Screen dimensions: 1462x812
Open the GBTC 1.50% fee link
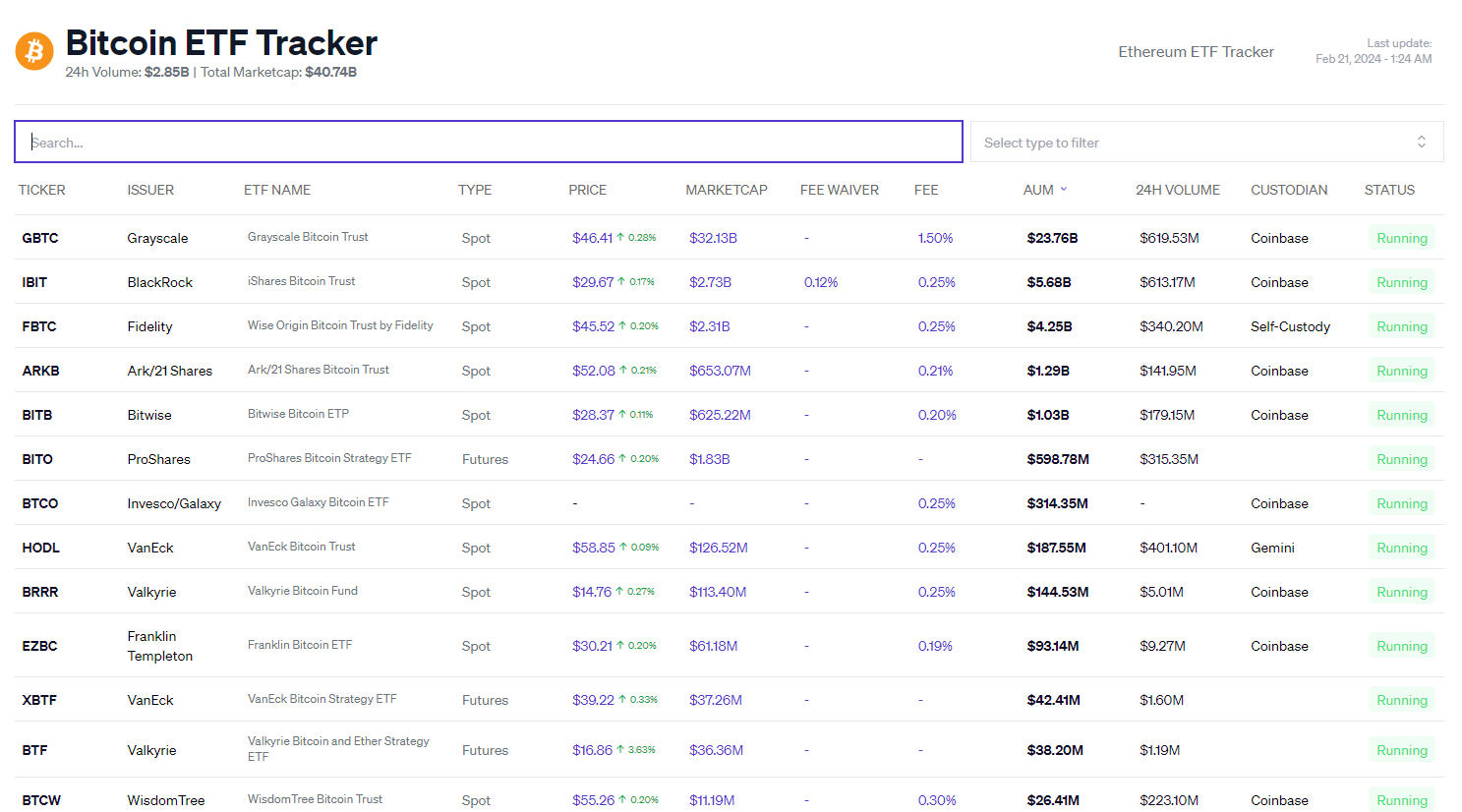pos(935,238)
